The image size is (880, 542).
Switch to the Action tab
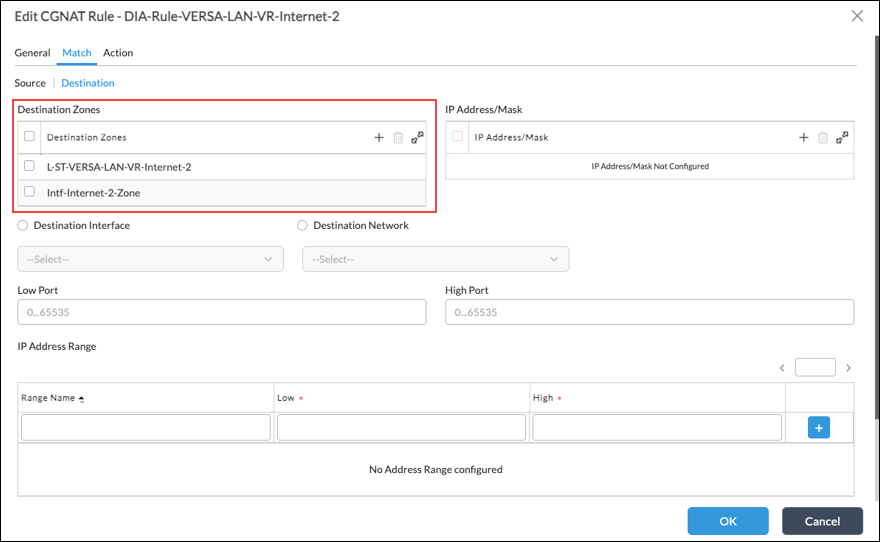(118, 53)
